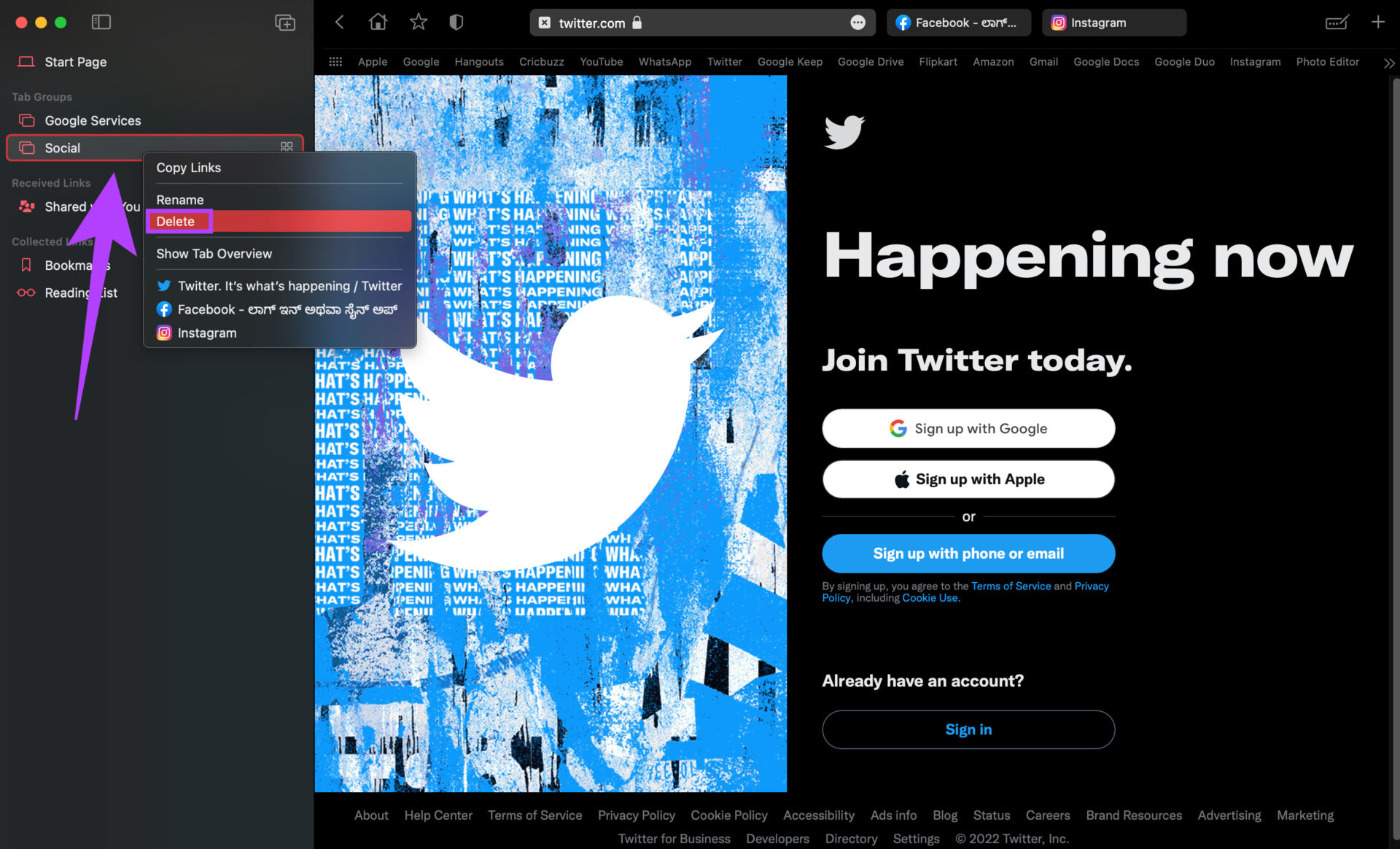This screenshot has height=849, width=1400.
Task: Click the Safari back navigation arrow
Action: [341, 22]
